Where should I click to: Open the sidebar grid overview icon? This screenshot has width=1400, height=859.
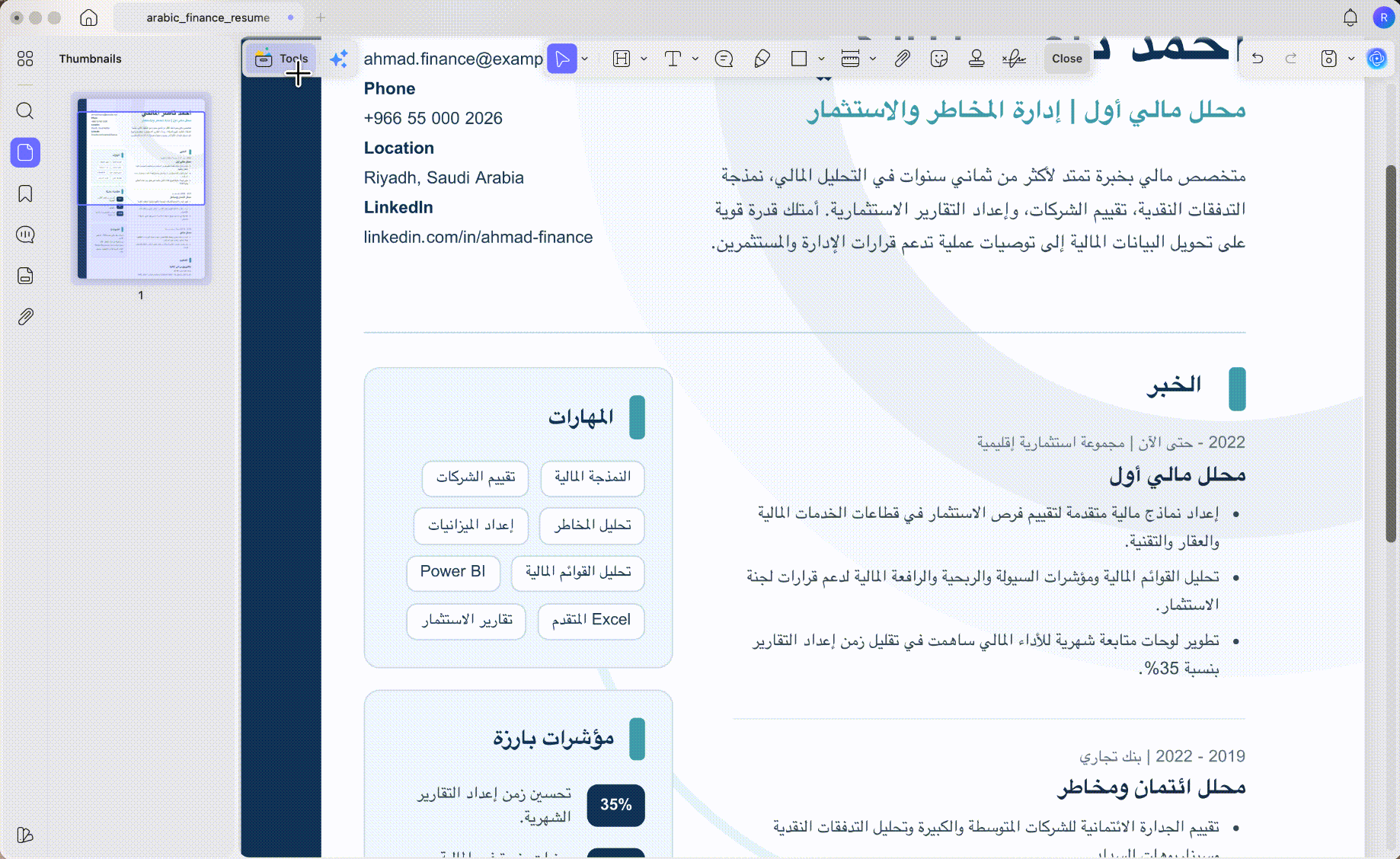coord(25,59)
